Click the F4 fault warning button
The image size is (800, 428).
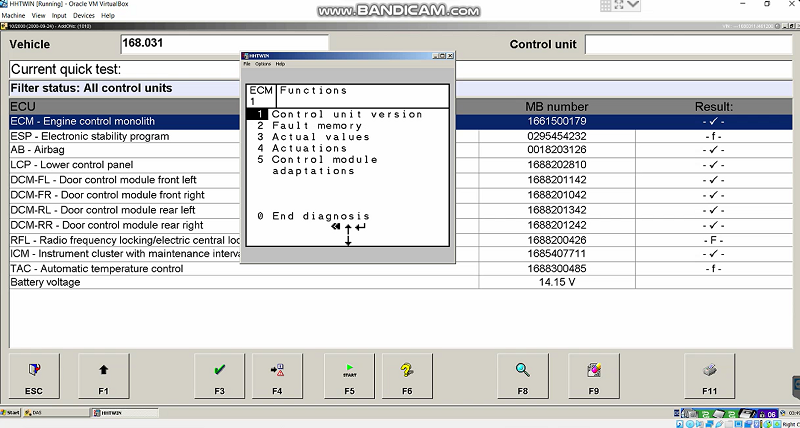click(277, 376)
